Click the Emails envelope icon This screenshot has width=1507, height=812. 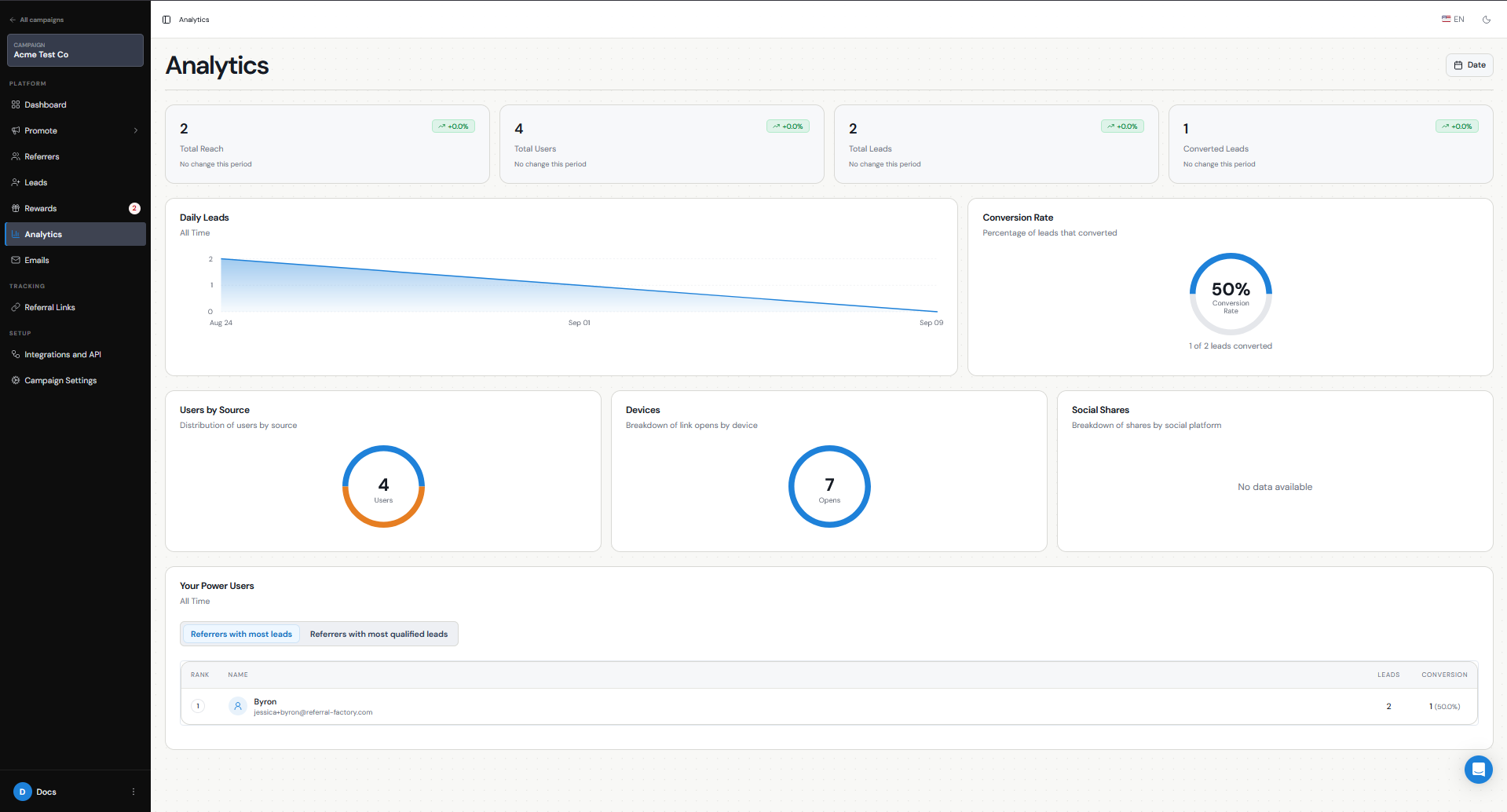point(16,260)
